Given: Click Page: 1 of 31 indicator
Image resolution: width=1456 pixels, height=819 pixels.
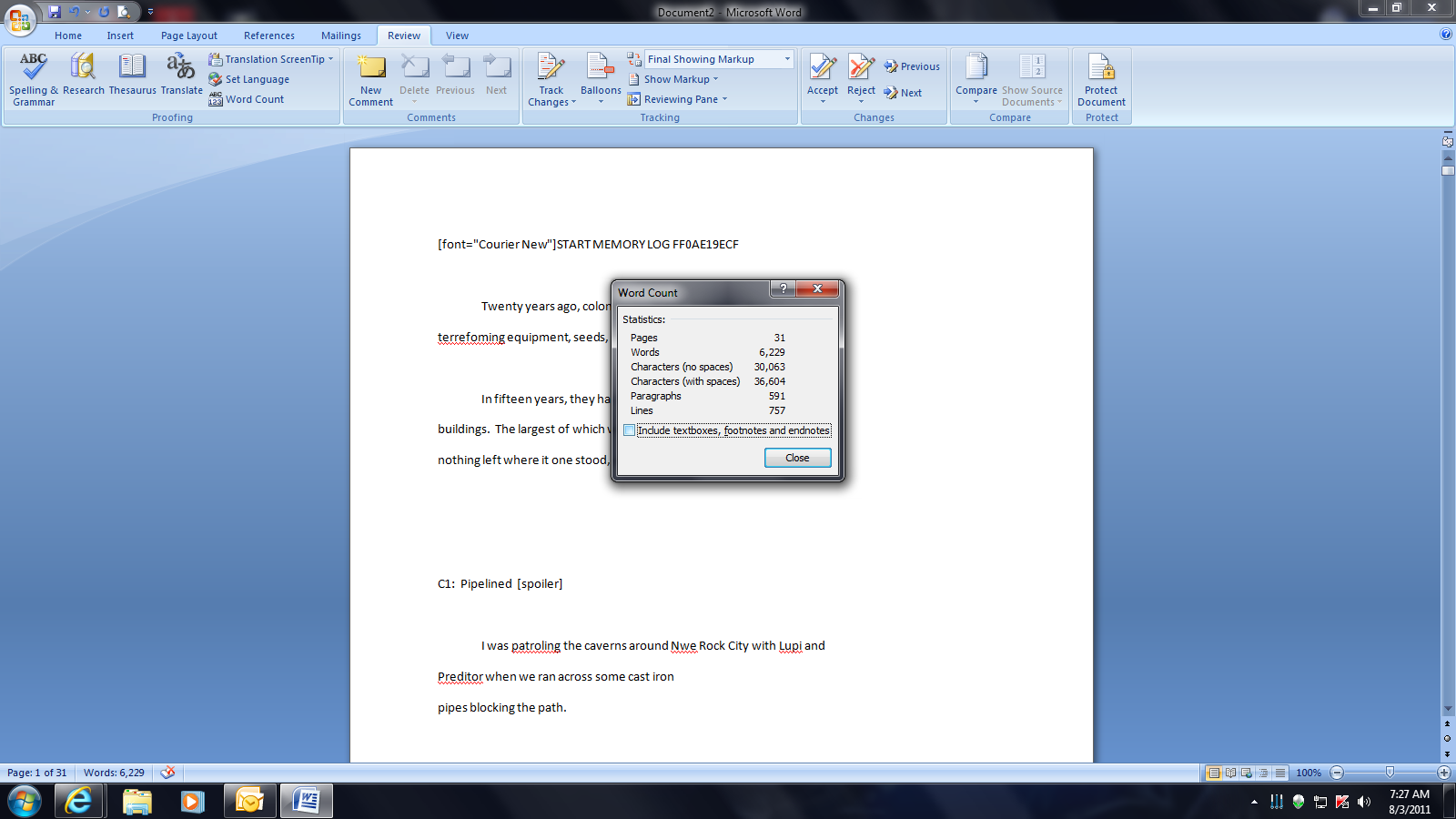Looking at the screenshot, I should click(x=37, y=773).
